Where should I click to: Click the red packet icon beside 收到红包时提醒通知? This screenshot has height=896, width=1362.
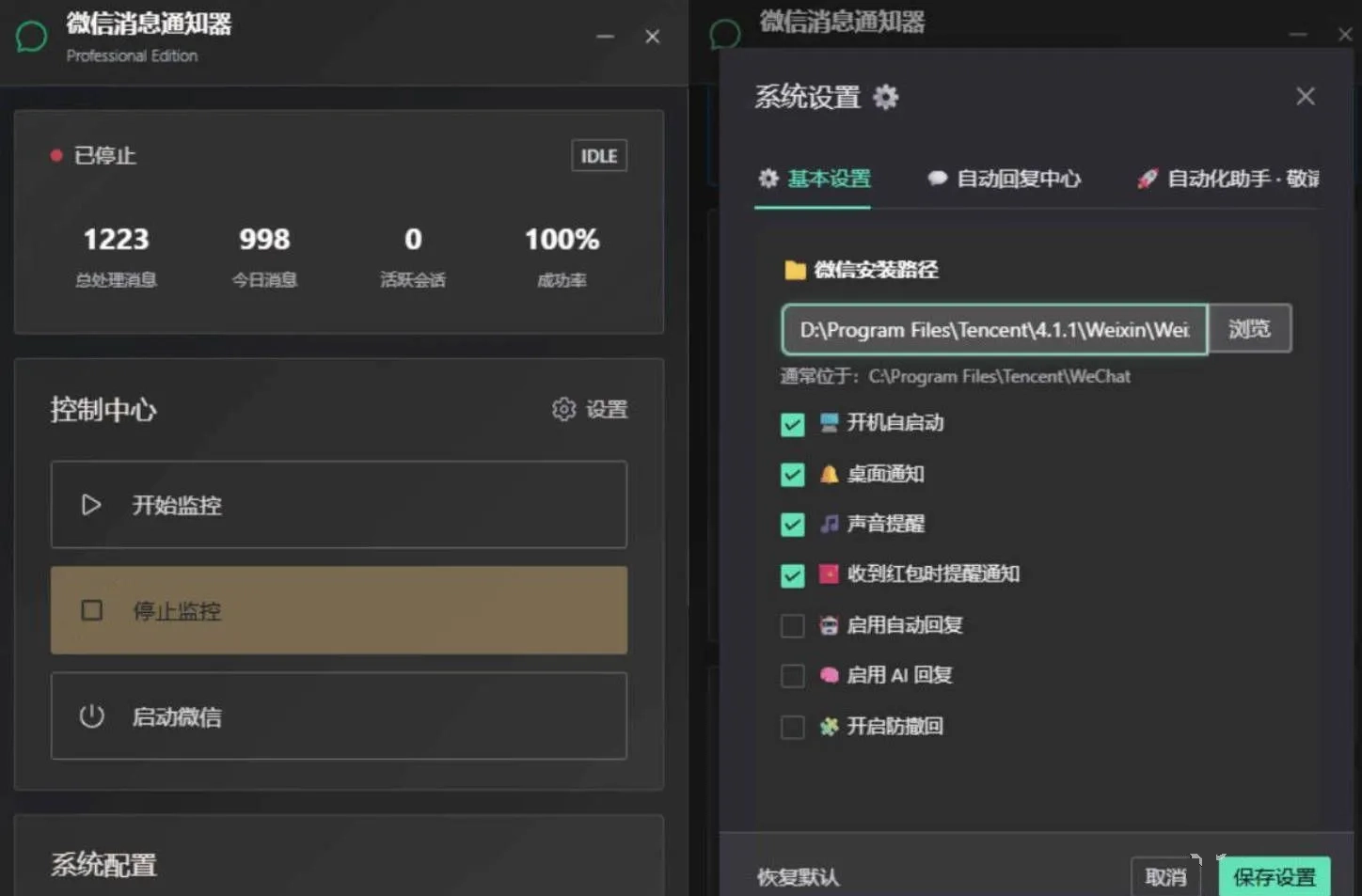(828, 574)
